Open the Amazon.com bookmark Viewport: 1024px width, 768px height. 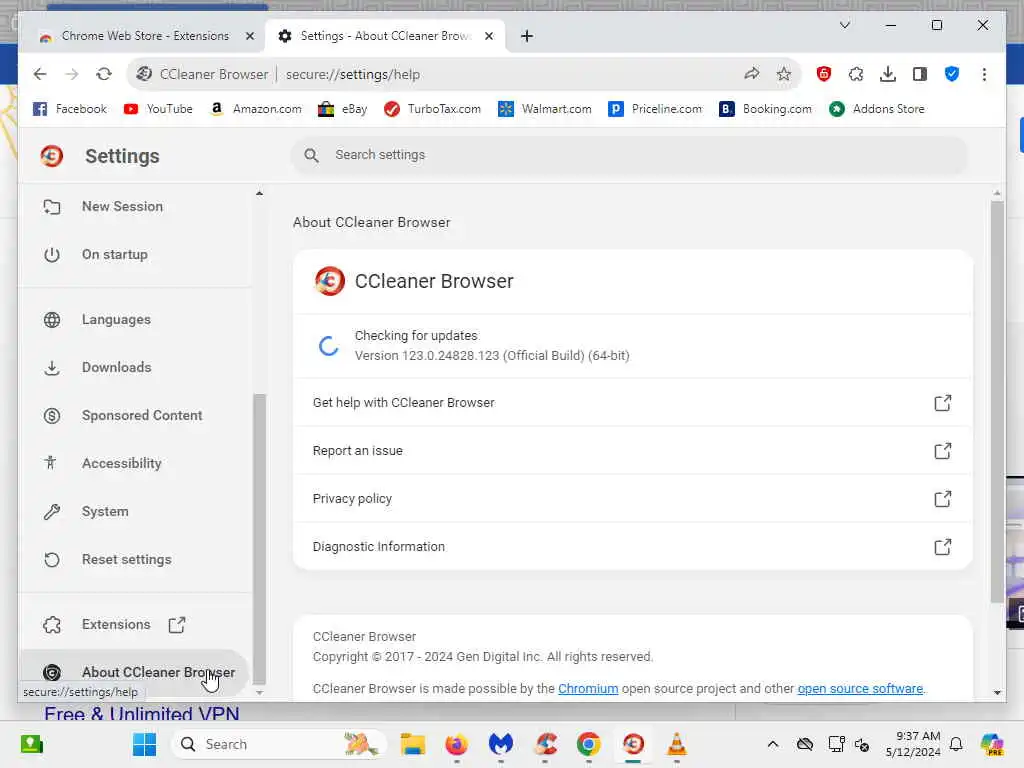[255, 109]
